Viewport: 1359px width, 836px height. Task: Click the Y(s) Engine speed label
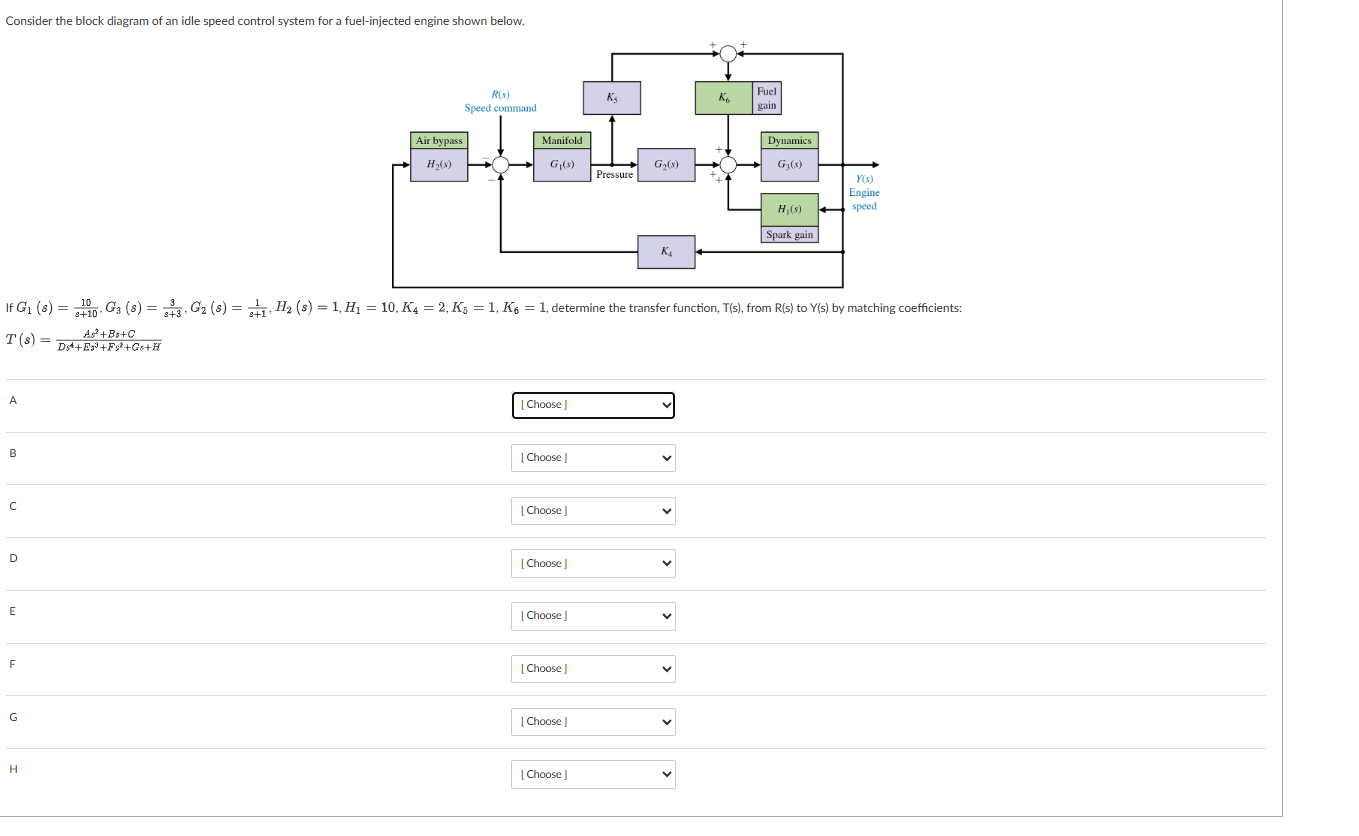tap(862, 192)
